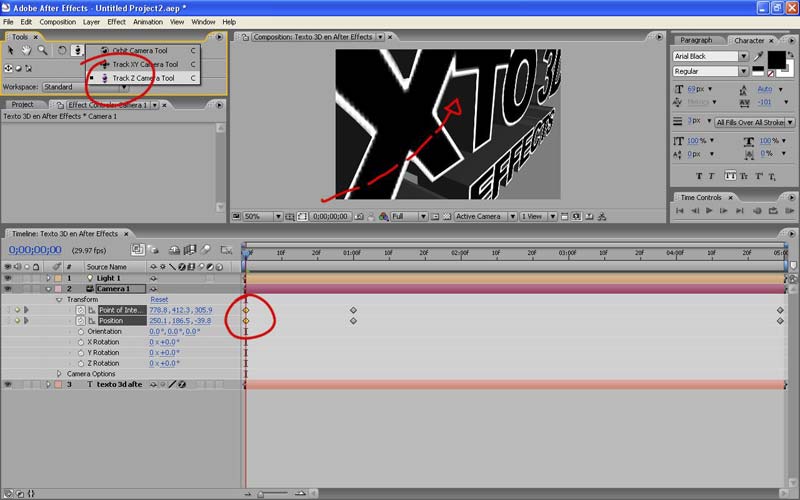Toggle Small Caps text style

[744, 176]
